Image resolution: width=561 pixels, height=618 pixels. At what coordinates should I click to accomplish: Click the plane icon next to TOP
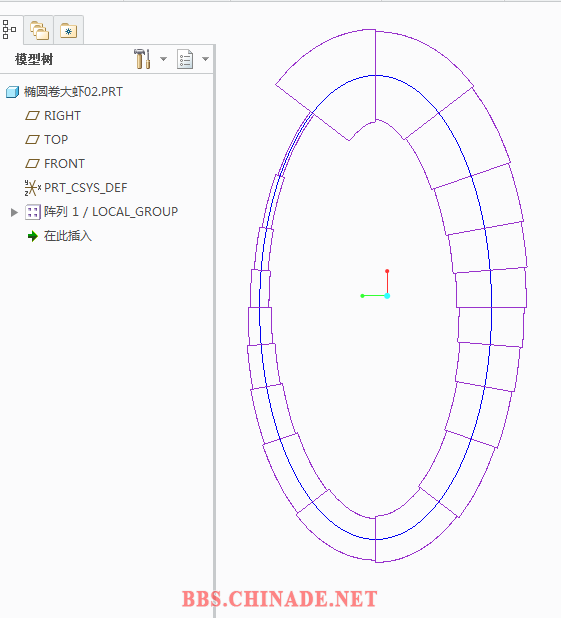tap(32, 140)
